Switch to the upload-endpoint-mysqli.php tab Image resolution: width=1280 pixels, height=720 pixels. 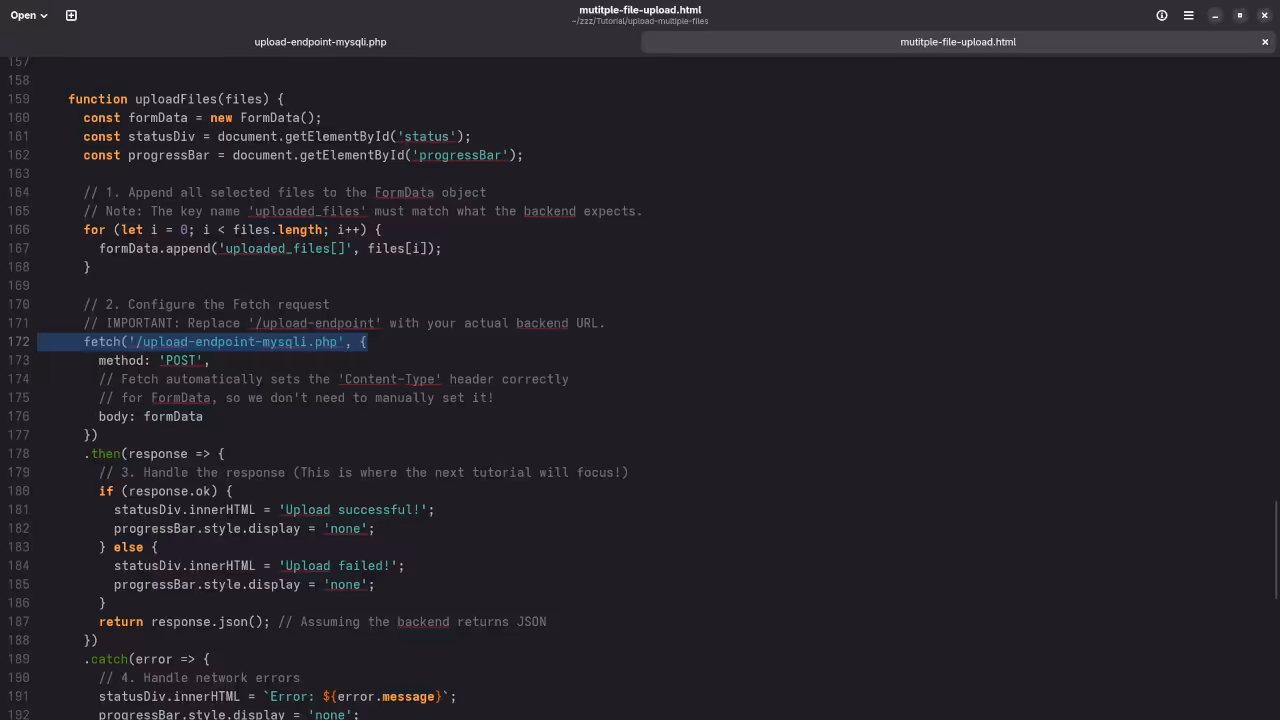click(x=320, y=42)
